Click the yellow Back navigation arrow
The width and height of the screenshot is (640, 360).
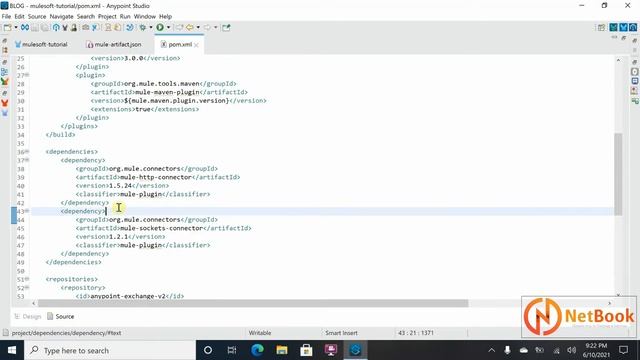pyautogui.click(x=190, y=27)
